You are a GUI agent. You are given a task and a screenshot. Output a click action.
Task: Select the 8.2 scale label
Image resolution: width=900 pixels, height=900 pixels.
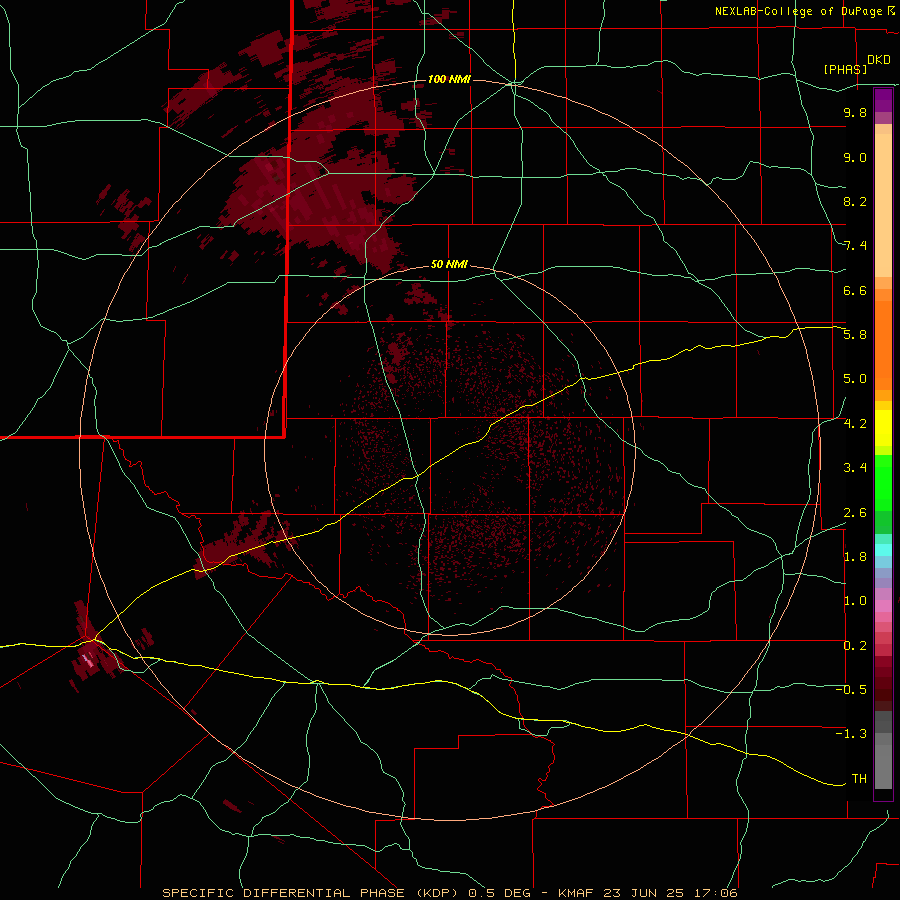(x=855, y=201)
